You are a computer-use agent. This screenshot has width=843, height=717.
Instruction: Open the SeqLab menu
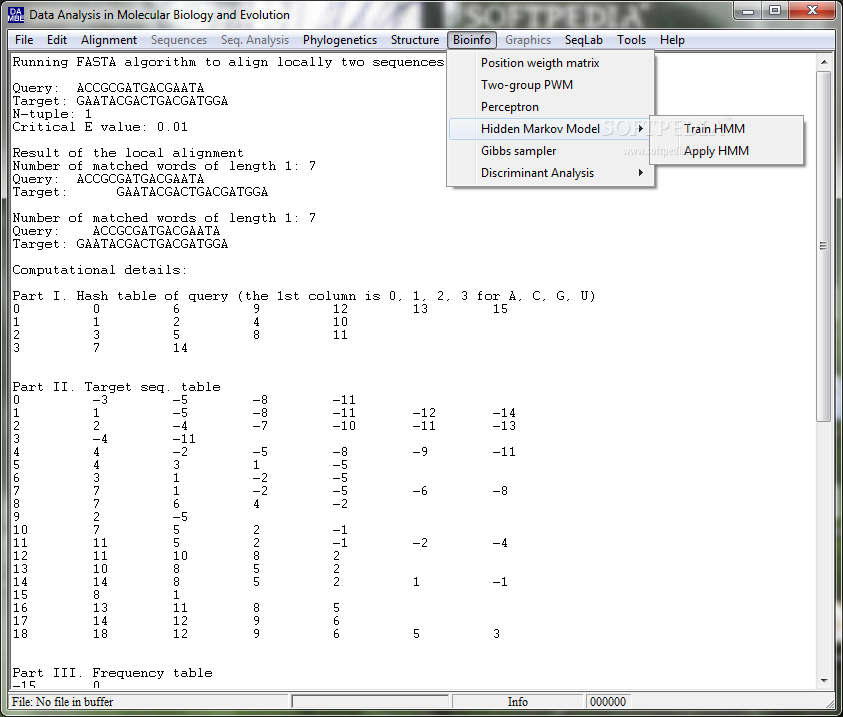(583, 40)
